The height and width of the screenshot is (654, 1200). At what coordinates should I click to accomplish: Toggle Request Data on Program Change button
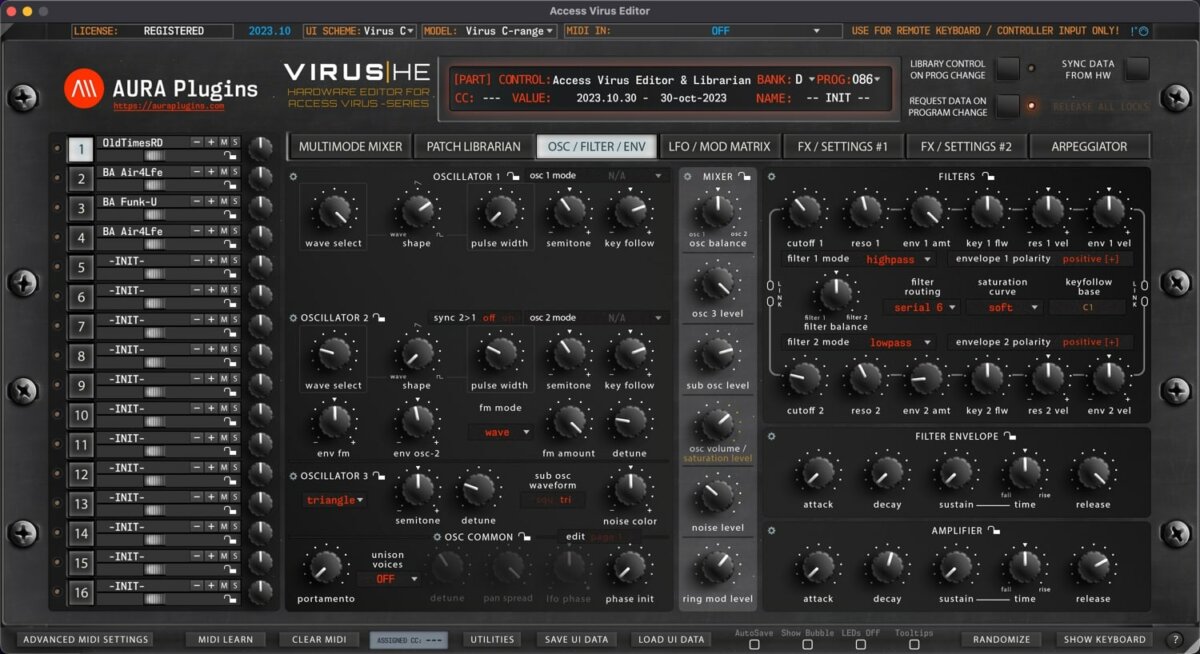[x=1008, y=106]
